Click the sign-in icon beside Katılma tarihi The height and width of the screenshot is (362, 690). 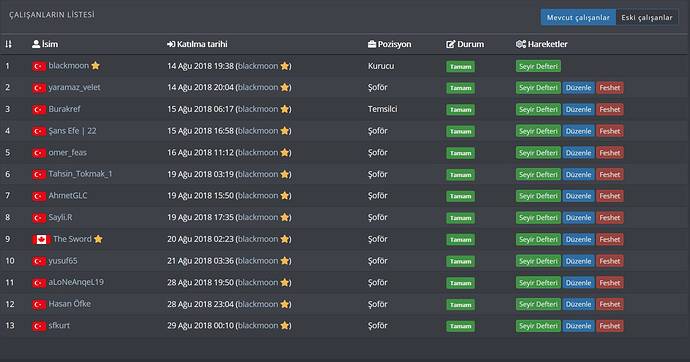pyautogui.click(x=171, y=44)
